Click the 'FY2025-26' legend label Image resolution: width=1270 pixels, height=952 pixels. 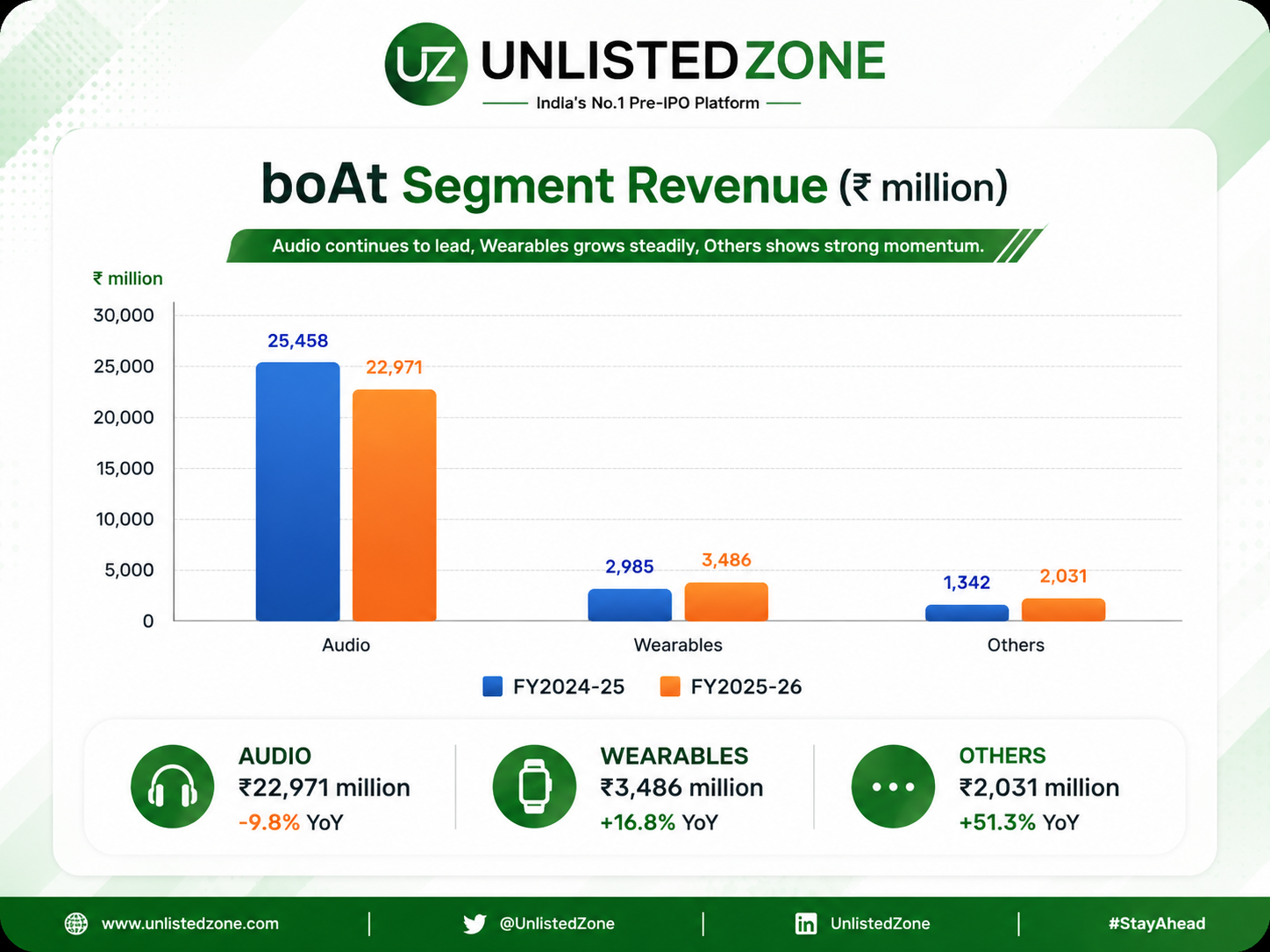[746, 687]
